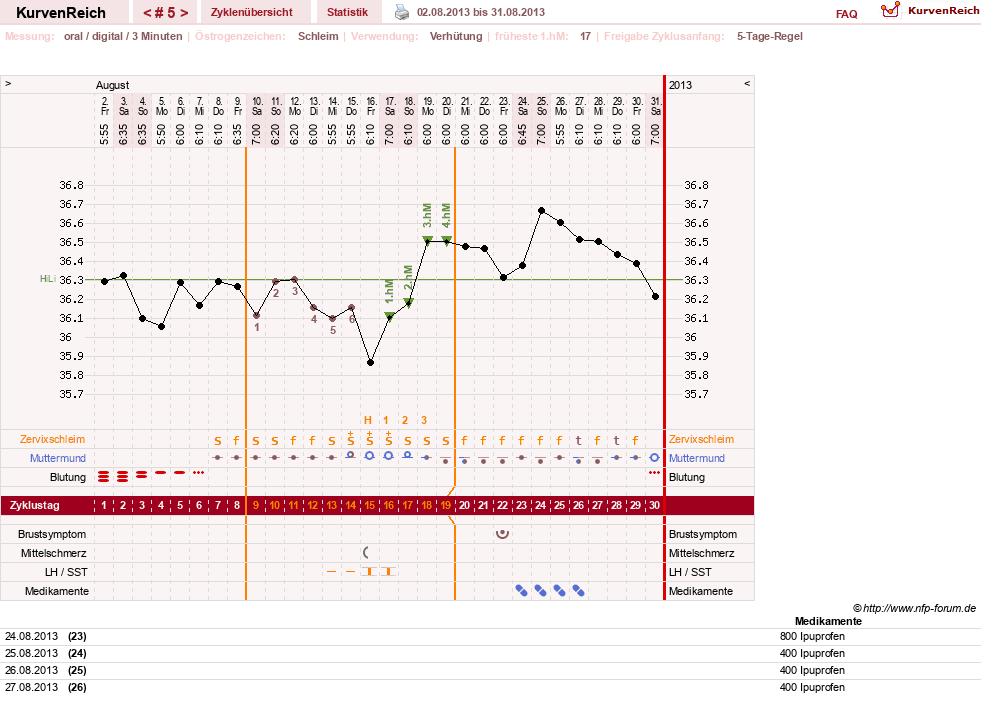Click the left Brustsymptom row label
This screenshot has height=720, width=981.
[x=52, y=534]
